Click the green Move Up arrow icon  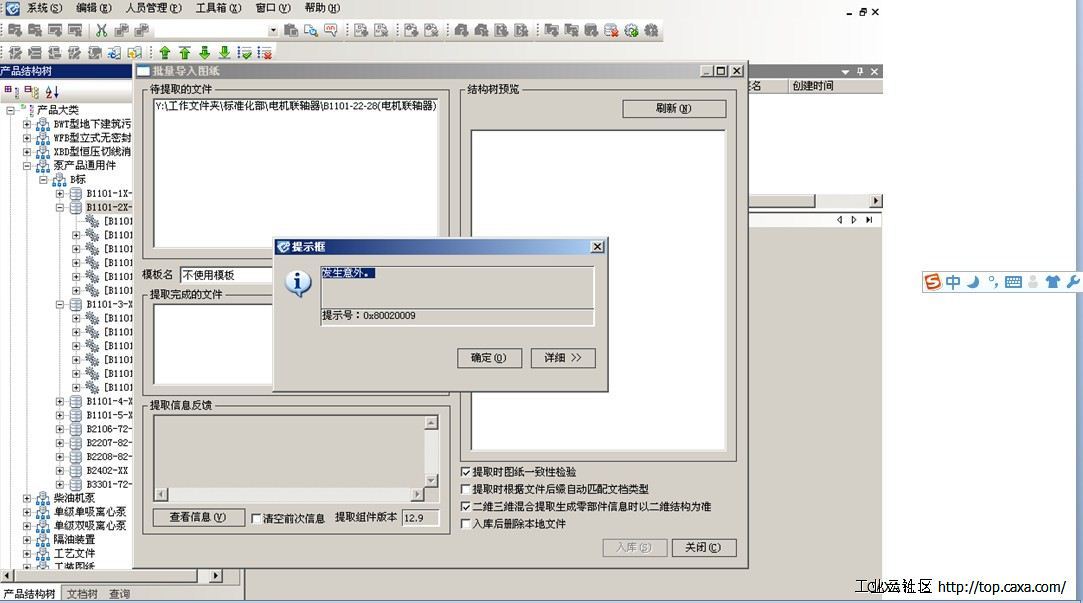[164, 52]
